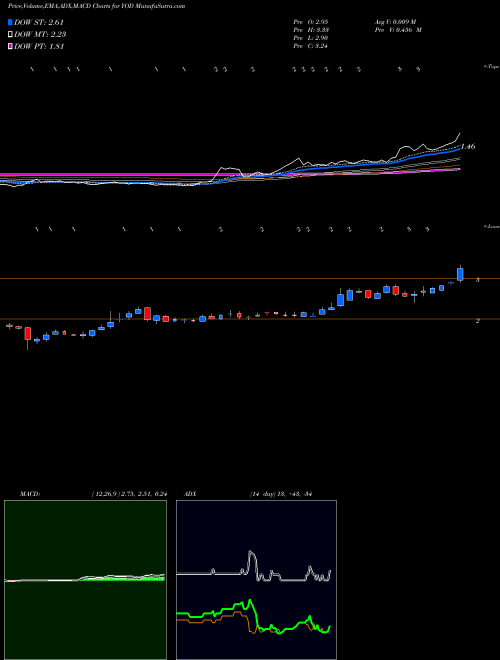Click the blue DOW ST legend swatch
Viewport: 500px width, 660px height.
(10, 22)
